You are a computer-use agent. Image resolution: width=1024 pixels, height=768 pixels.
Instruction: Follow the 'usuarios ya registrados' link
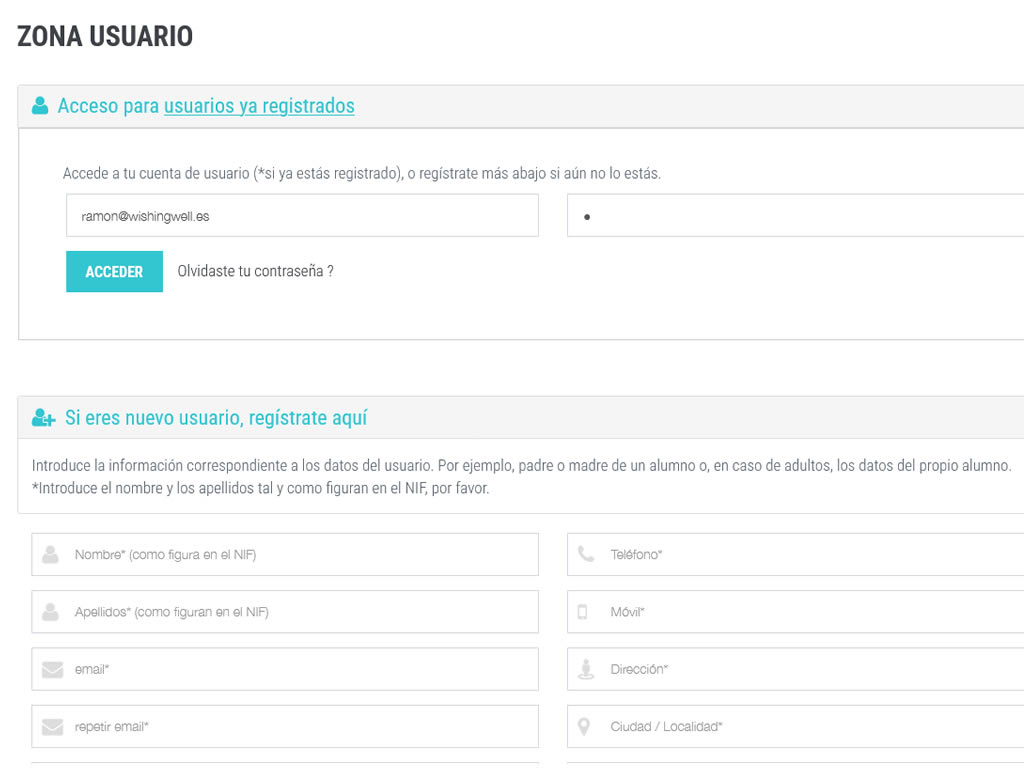pos(259,106)
